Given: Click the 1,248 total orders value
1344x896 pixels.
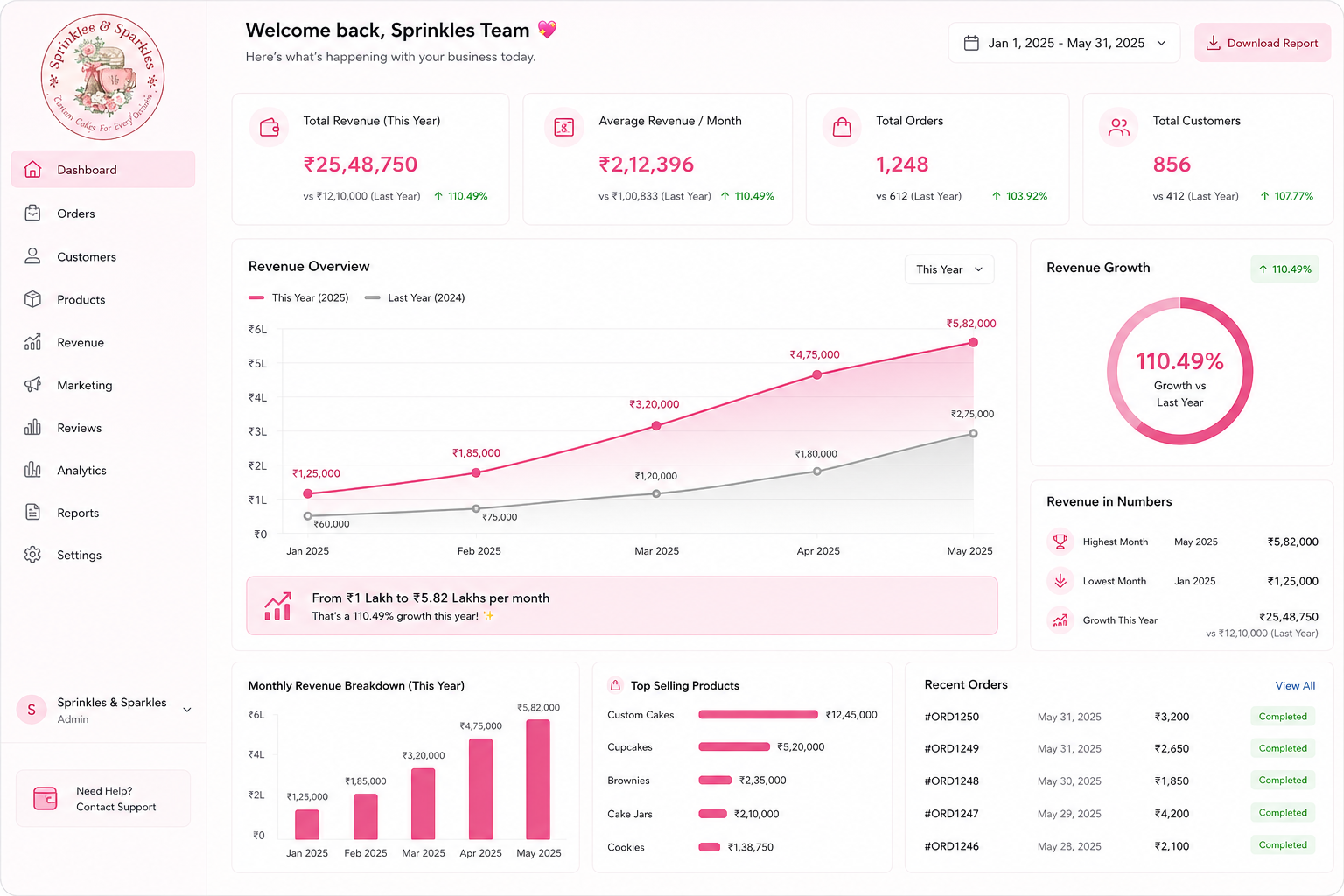Looking at the screenshot, I should (902, 164).
